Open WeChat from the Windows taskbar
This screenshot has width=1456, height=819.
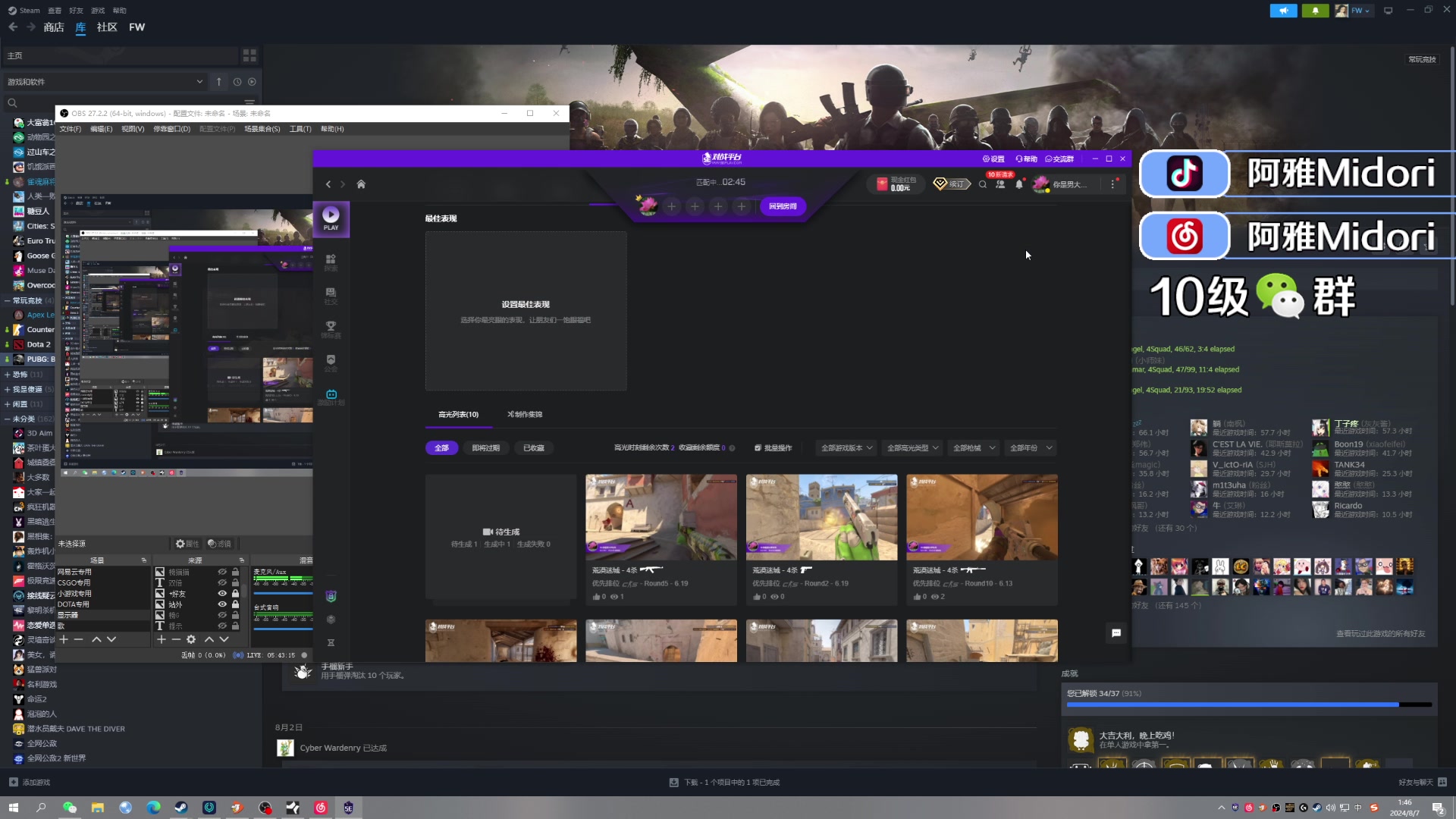[x=70, y=808]
